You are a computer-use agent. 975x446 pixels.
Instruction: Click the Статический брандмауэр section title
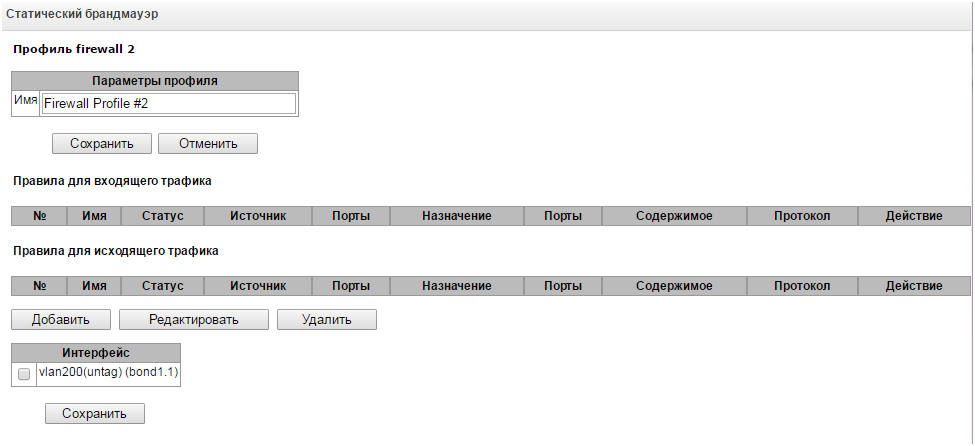(81, 15)
